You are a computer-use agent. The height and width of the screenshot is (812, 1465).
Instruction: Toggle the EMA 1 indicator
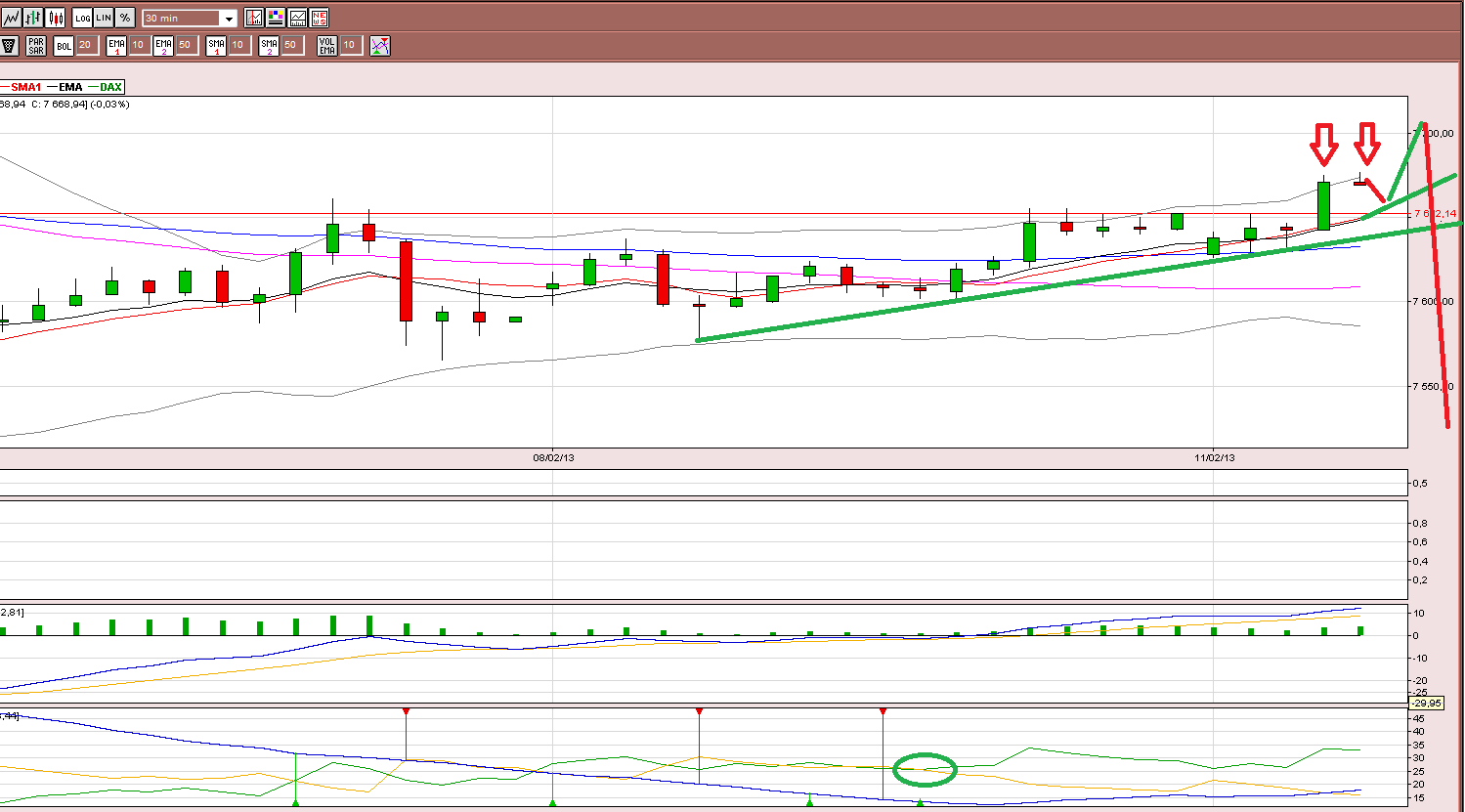tap(116, 45)
